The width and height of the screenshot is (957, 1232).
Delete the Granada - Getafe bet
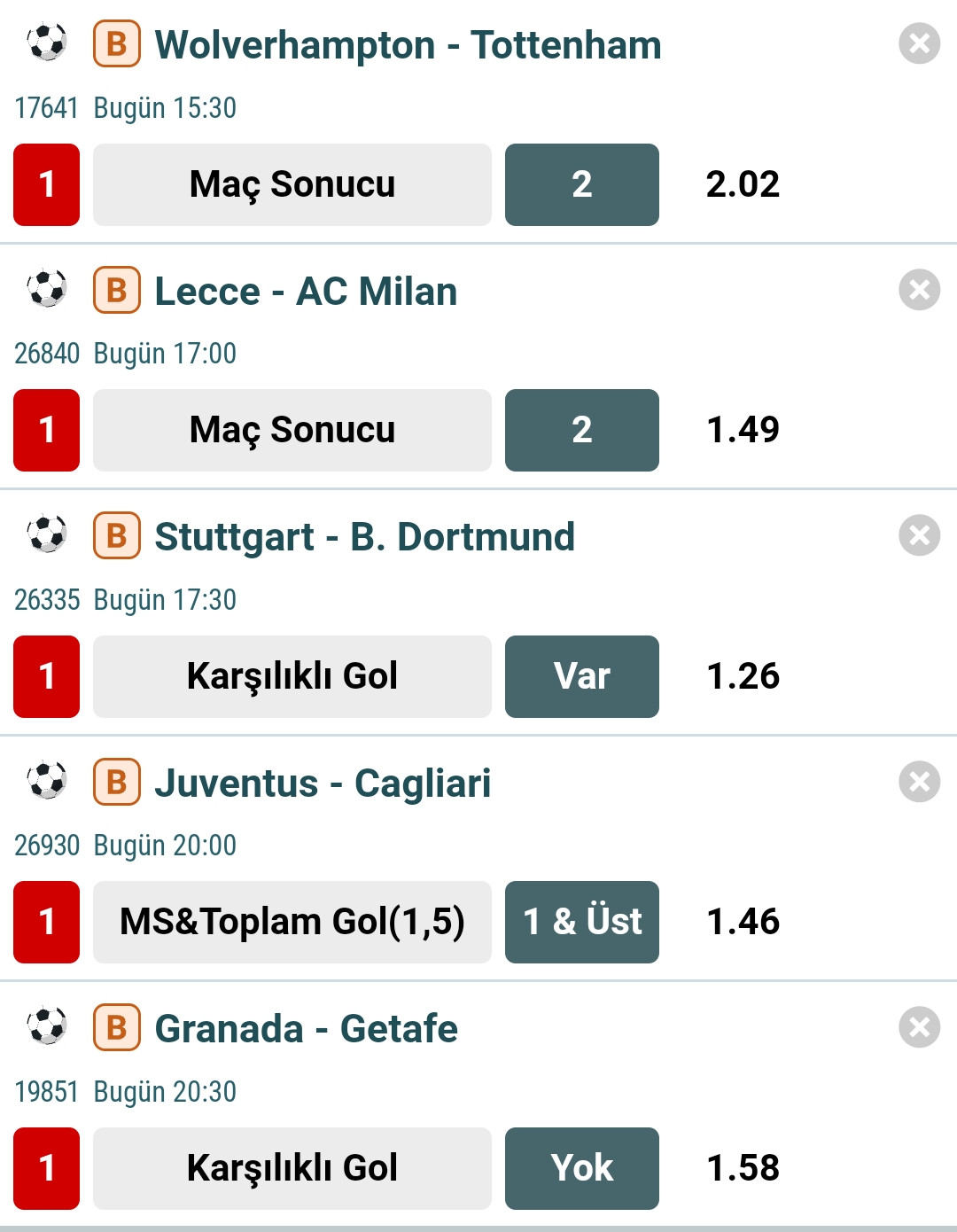point(919,1027)
